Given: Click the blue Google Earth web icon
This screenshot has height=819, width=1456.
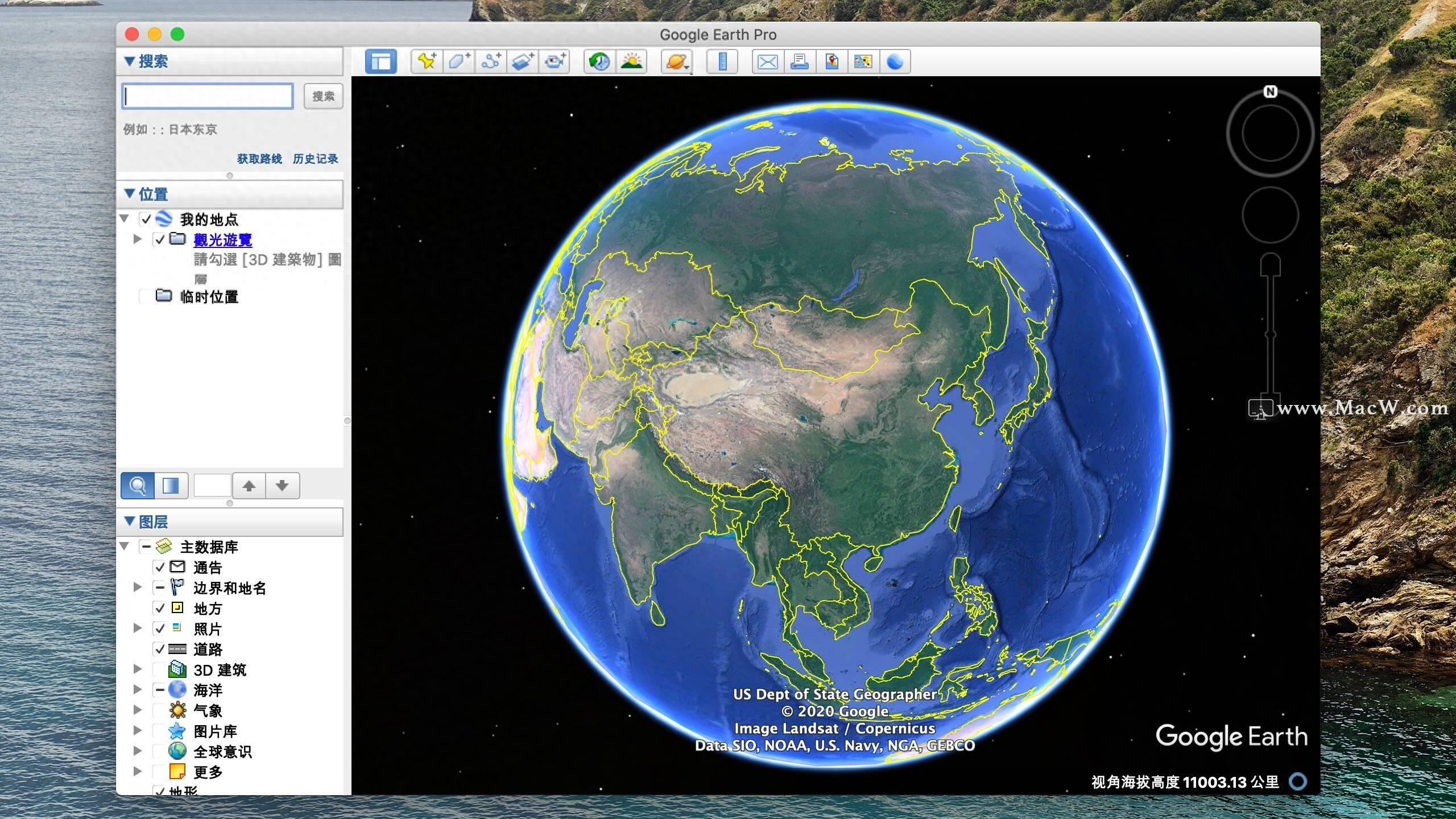Looking at the screenshot, I should click(895, 61).
